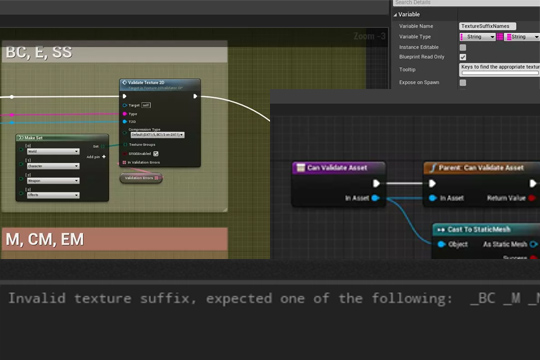Click In Asset input pin on Parent node

coord(433,198)
